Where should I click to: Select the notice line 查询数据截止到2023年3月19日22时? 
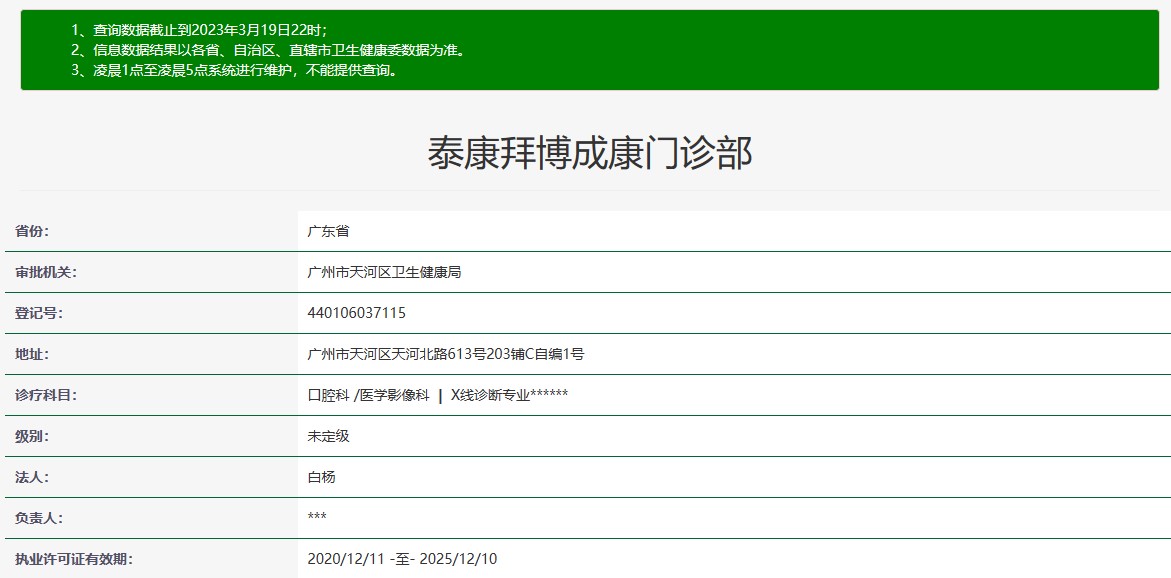(x=199, y=30)
